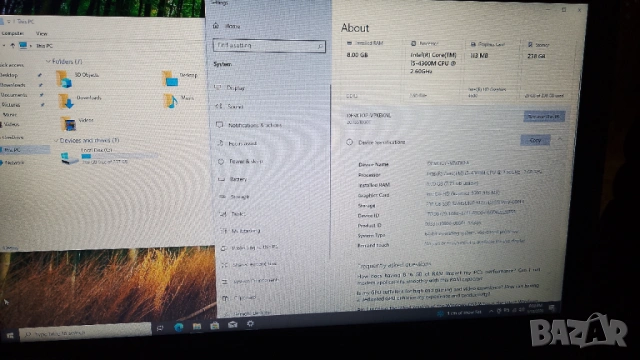Open the Downloads folder icon in File Explorer

[66, 101]
